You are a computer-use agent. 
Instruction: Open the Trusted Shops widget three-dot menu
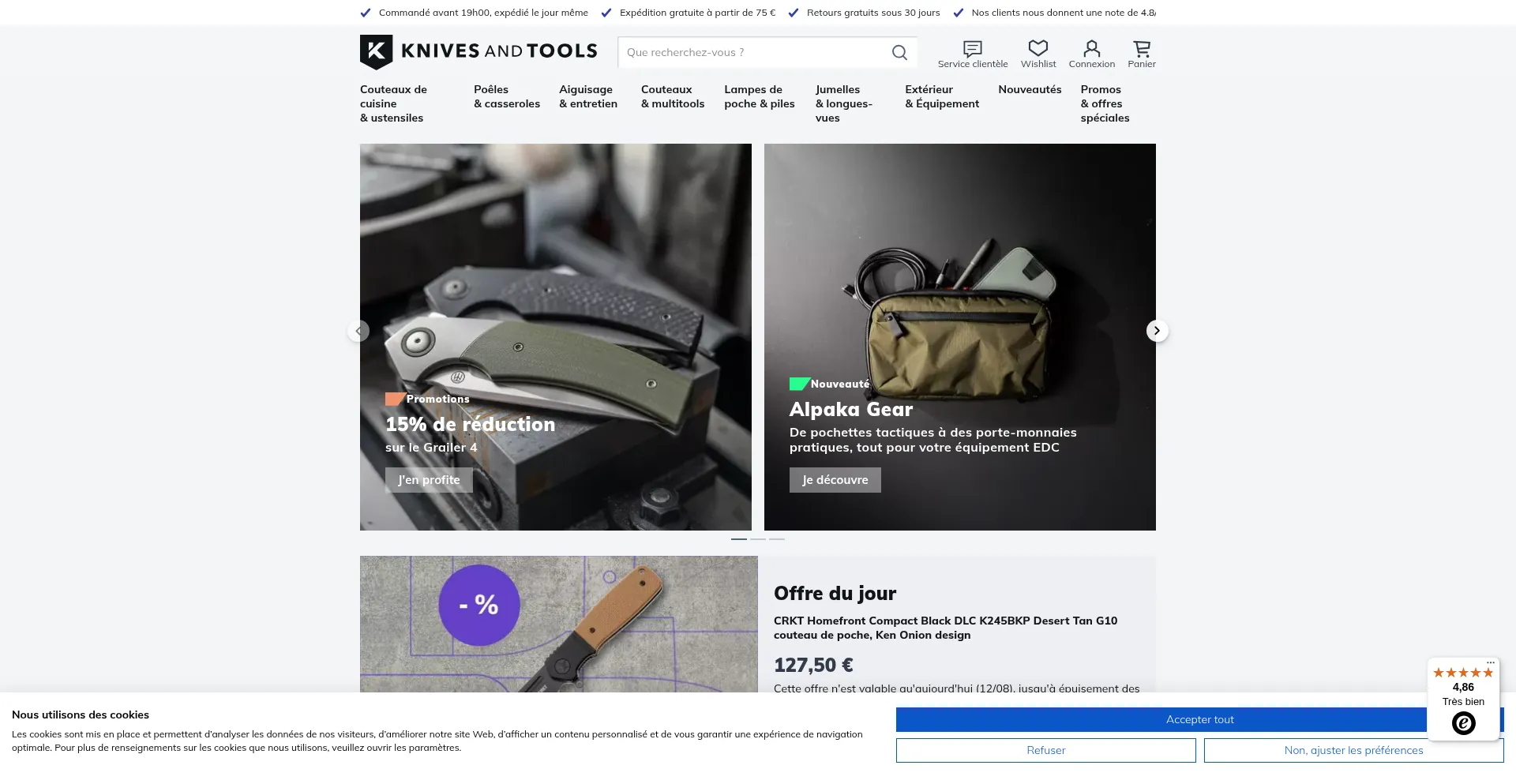coord(1490,663)
